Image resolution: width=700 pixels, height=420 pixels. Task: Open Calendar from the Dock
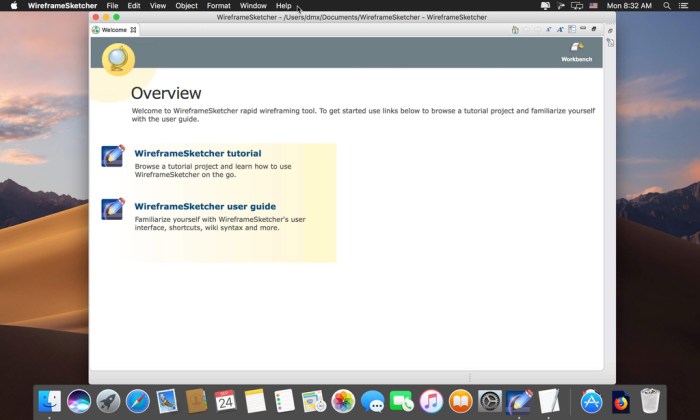(225, 401)
